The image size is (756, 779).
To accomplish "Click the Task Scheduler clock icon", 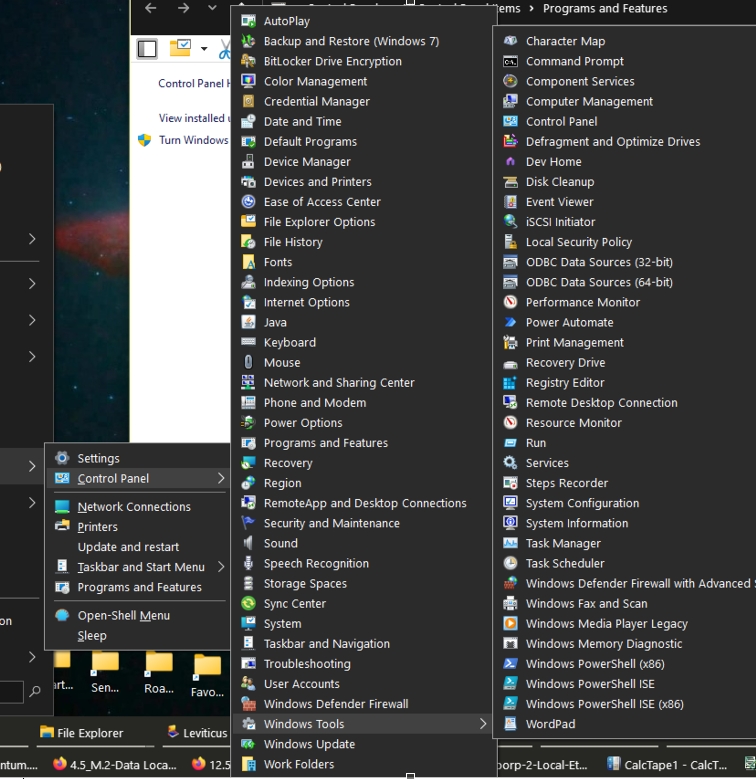I will (510, 563).
